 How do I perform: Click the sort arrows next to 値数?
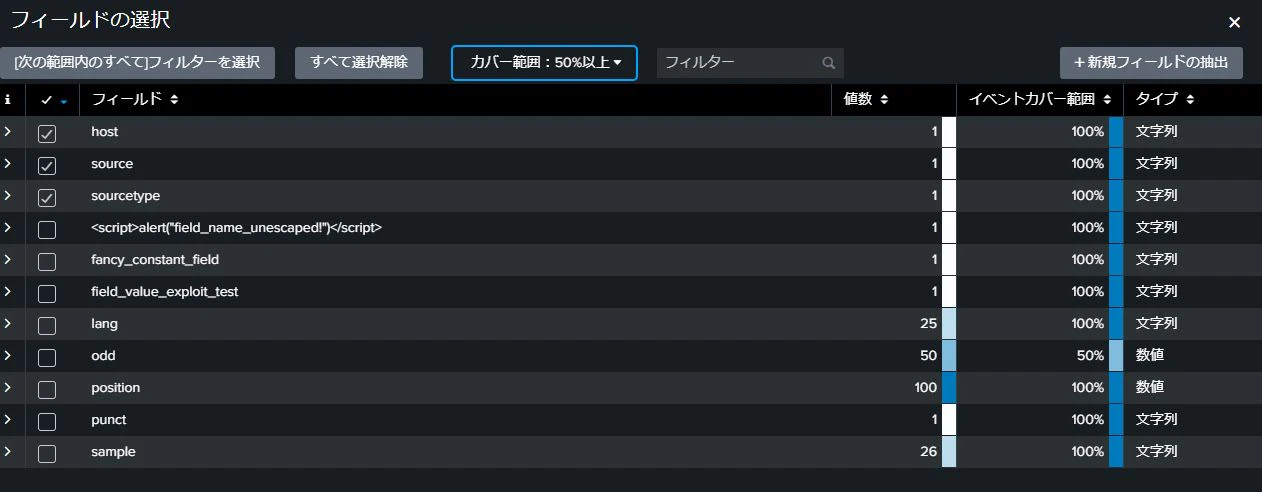[884, 100]
